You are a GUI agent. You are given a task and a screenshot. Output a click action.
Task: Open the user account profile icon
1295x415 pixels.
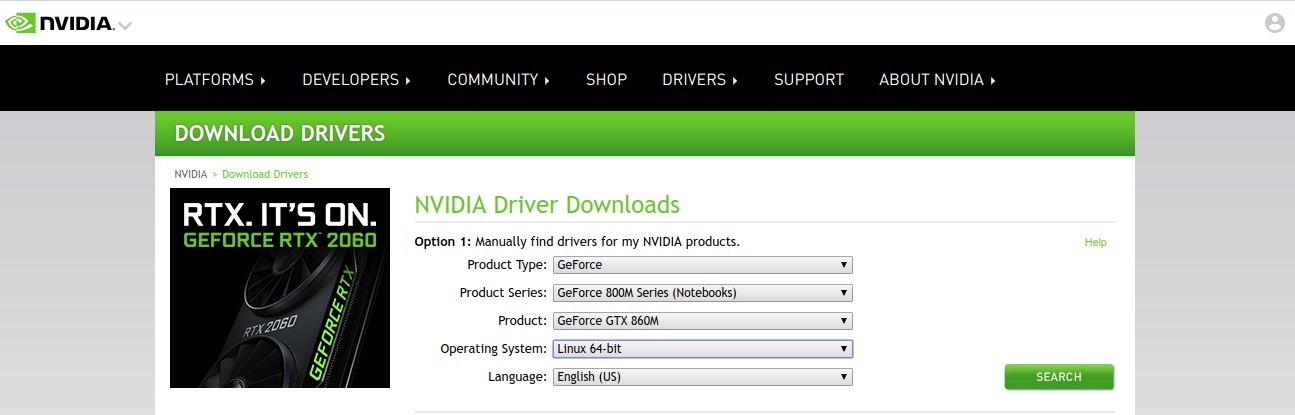point(1274,23)
